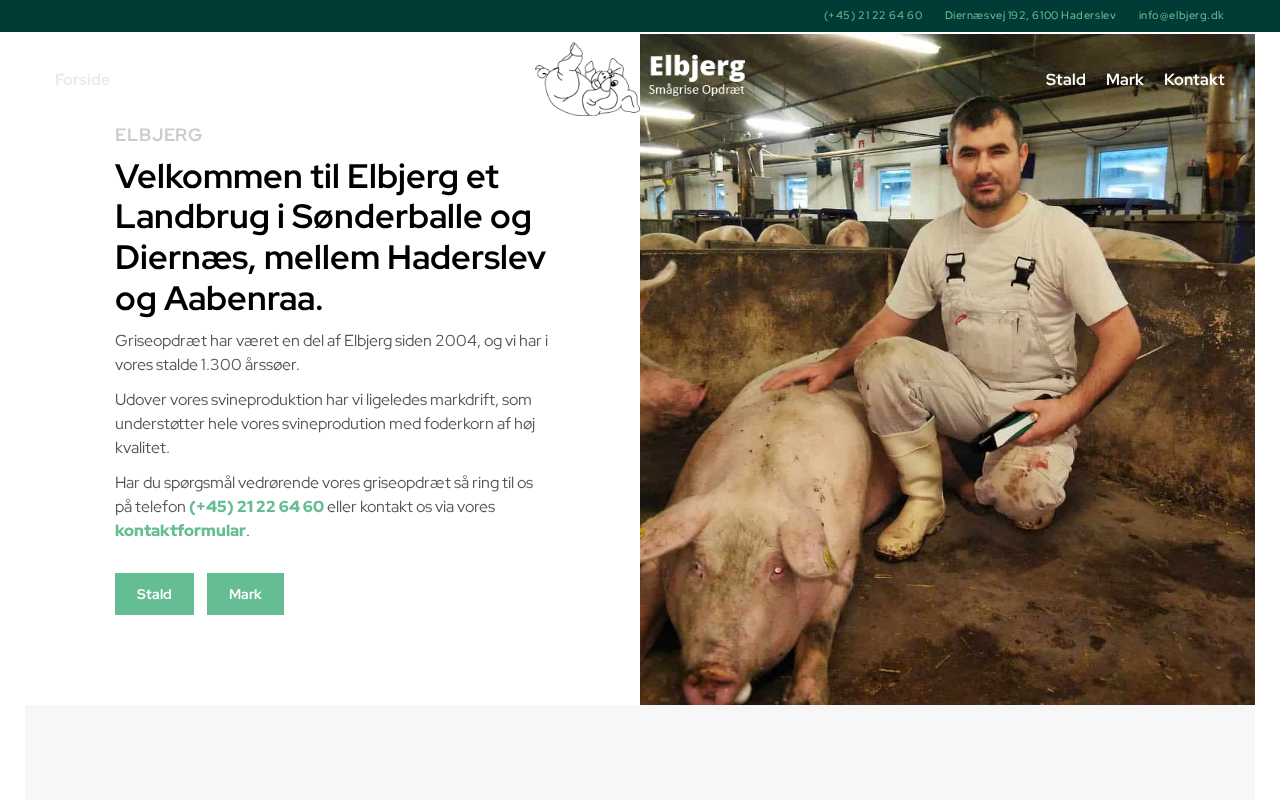
Task: Click the Velkommen til Elbjerg headline
Action: (x=332, y=237)
